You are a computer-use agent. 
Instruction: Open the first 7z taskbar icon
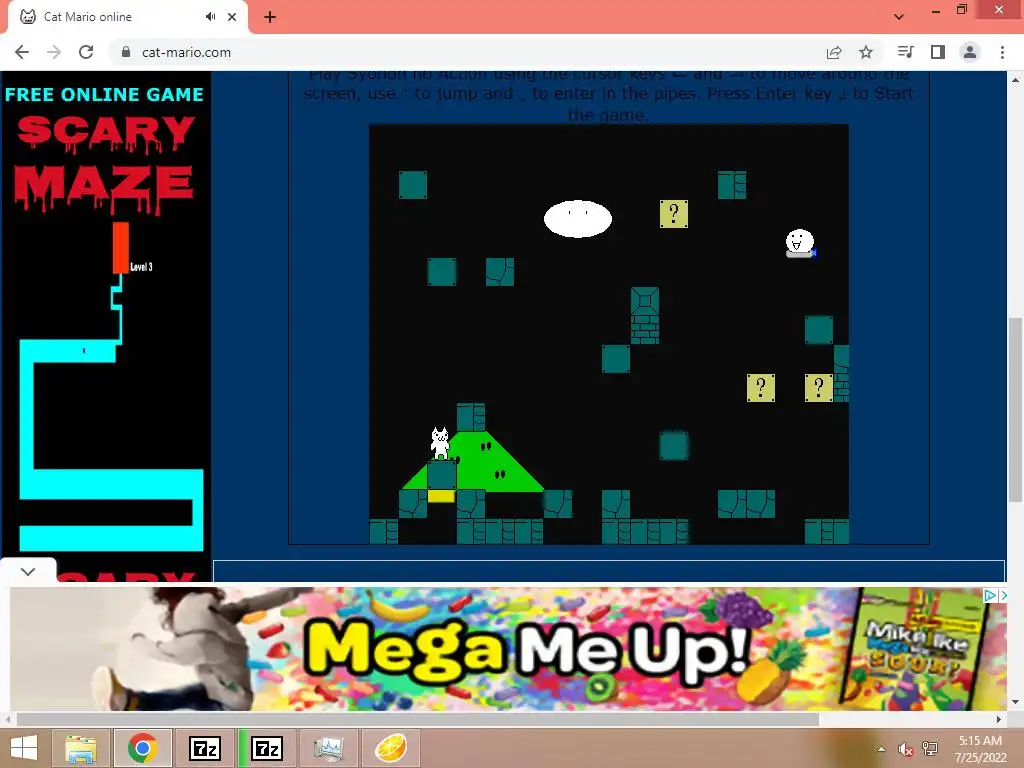tap(205, 748)
